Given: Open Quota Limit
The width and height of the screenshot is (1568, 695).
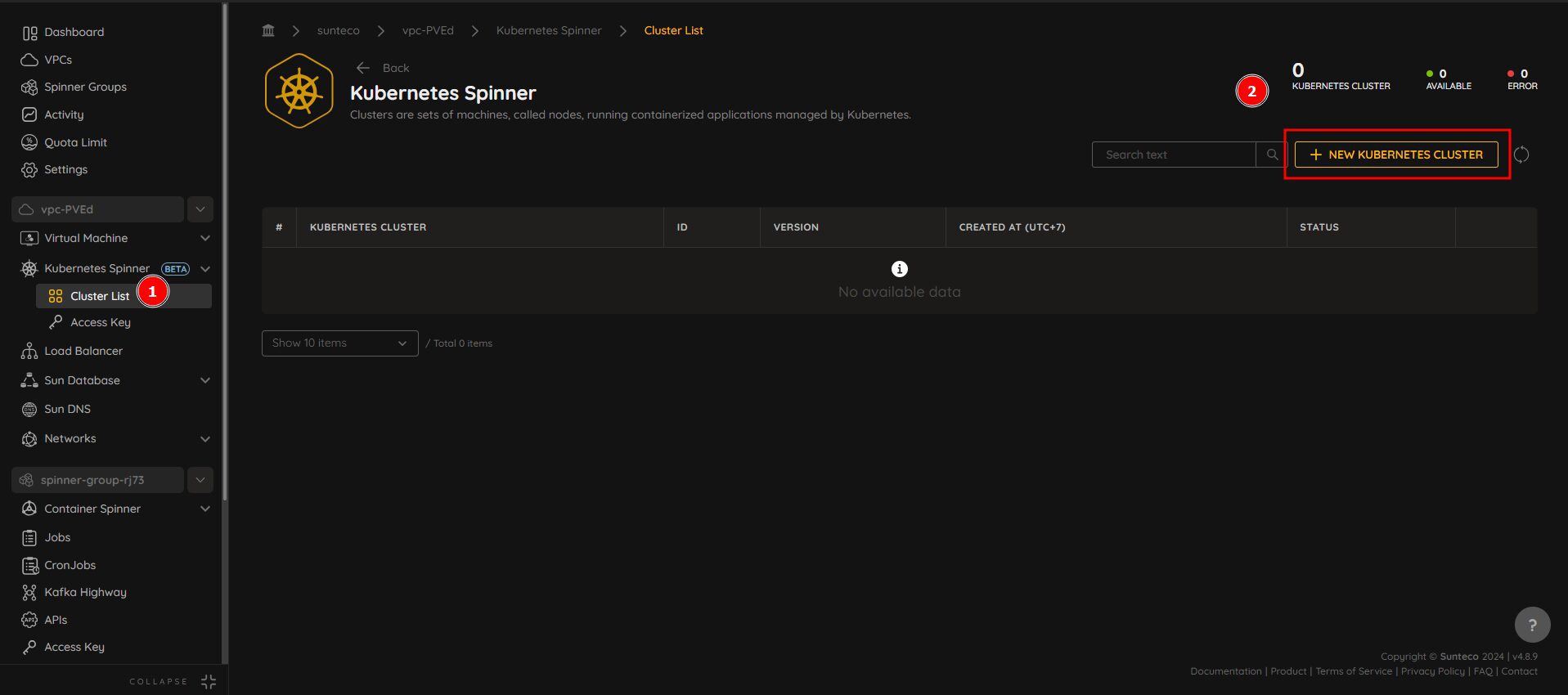Looking at the screenshot, I should pyautogui.click(x=65, y=142).
